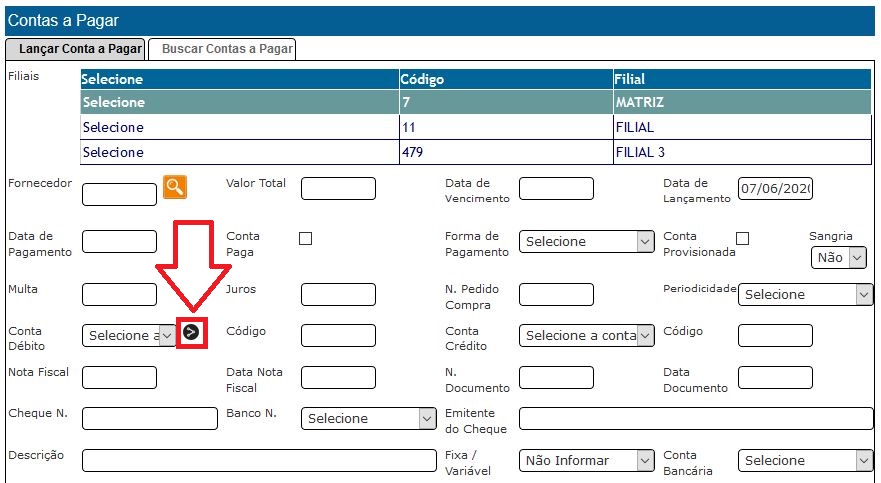The height and width of the screenshot is (483, 881).
Task: Click the arrow icon beside Conta Débito
Action: click(192, 332)
